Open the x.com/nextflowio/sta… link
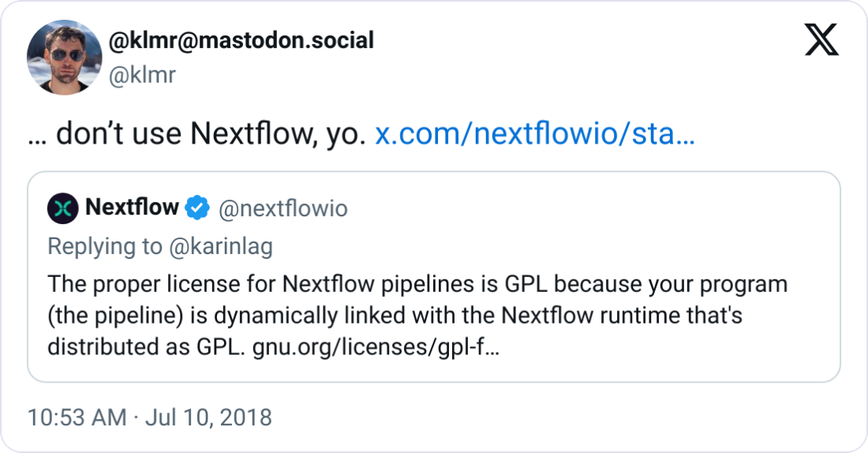The image size is (868, 453). 534,134
